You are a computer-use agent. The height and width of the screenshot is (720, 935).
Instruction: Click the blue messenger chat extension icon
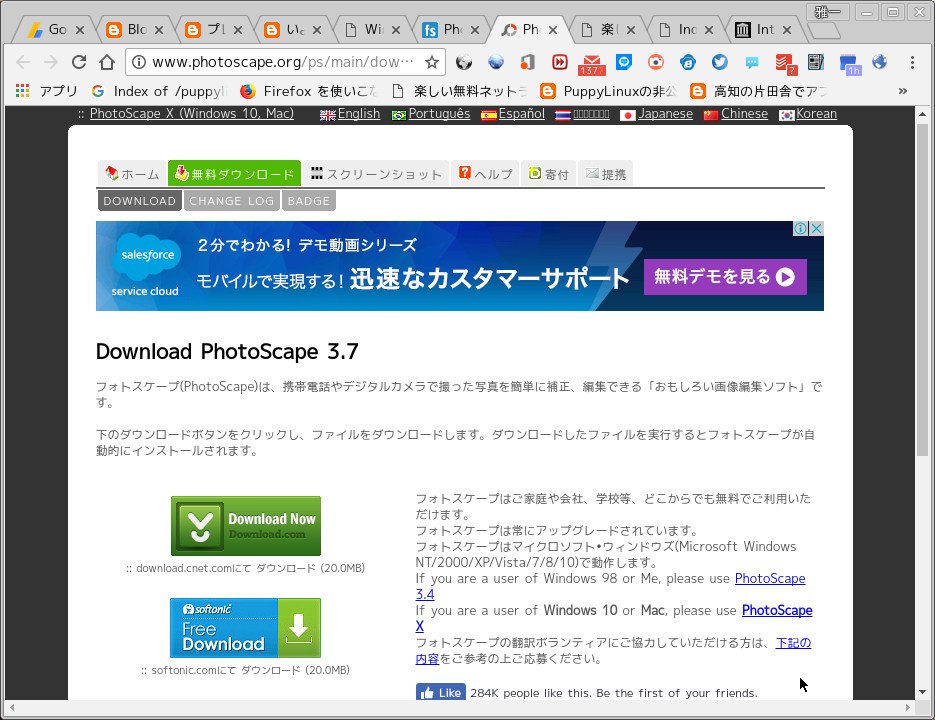pos(624,62)
